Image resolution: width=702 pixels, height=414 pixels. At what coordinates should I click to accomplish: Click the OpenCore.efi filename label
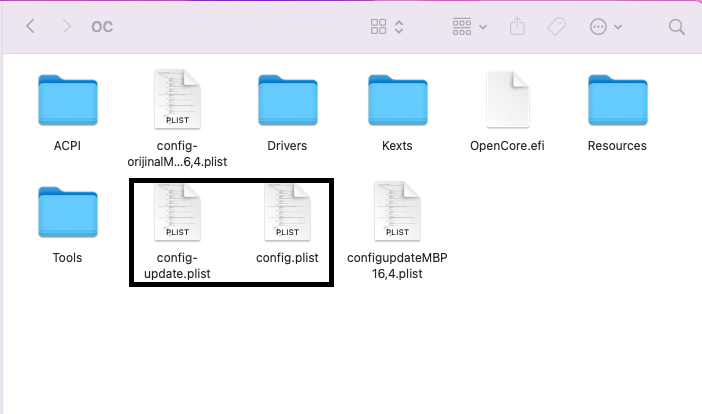tap(507, 146)
